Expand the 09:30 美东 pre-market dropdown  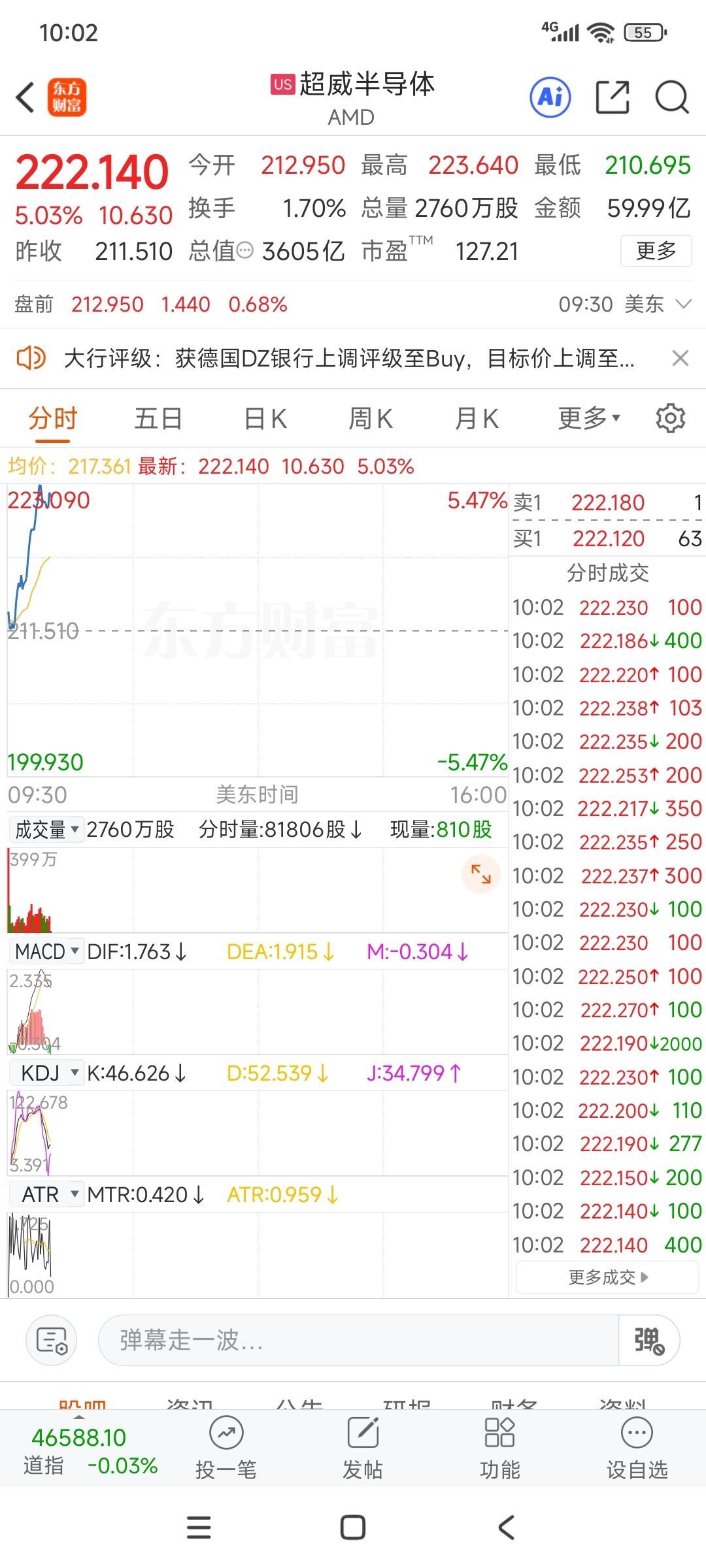(x=625, y=304)
